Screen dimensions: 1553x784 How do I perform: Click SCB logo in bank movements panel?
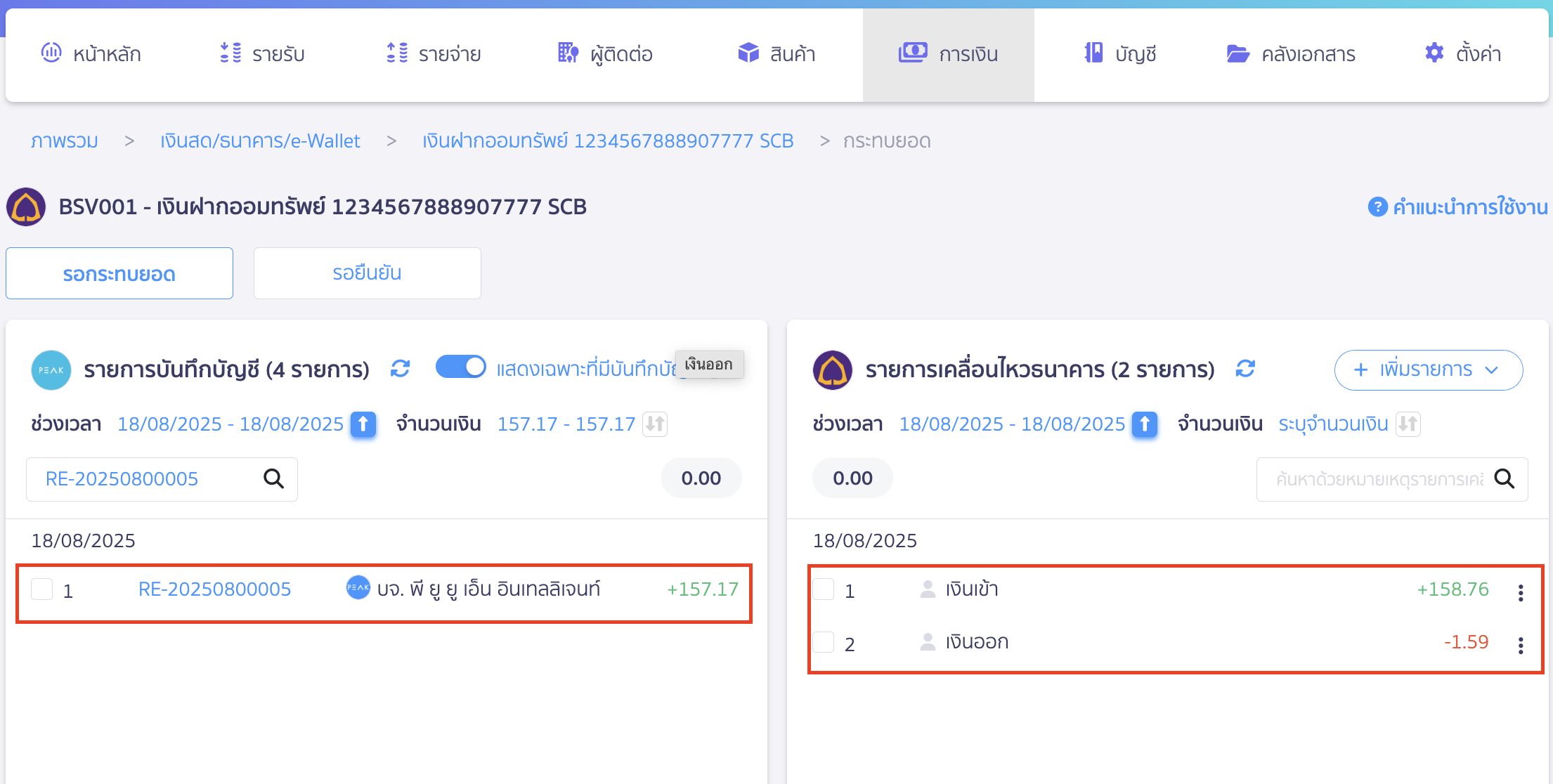(833, 370)
